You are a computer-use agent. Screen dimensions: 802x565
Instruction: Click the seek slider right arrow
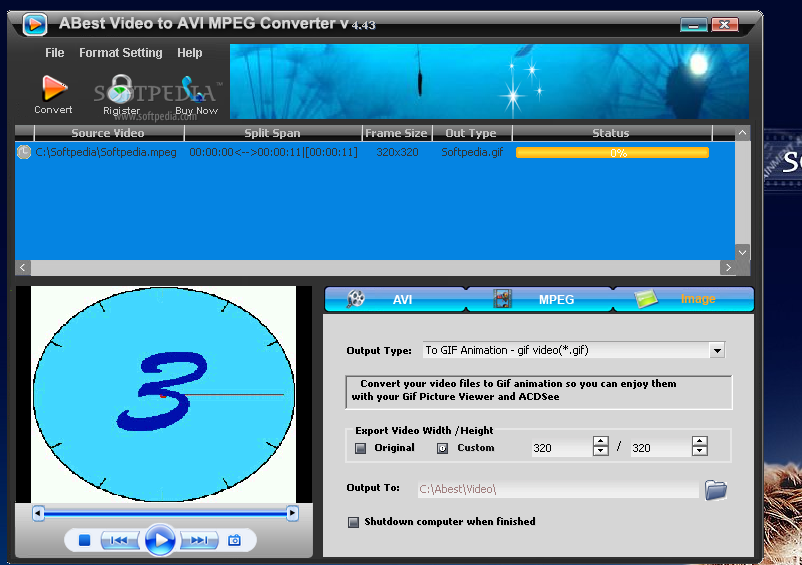tap(292, 513)
